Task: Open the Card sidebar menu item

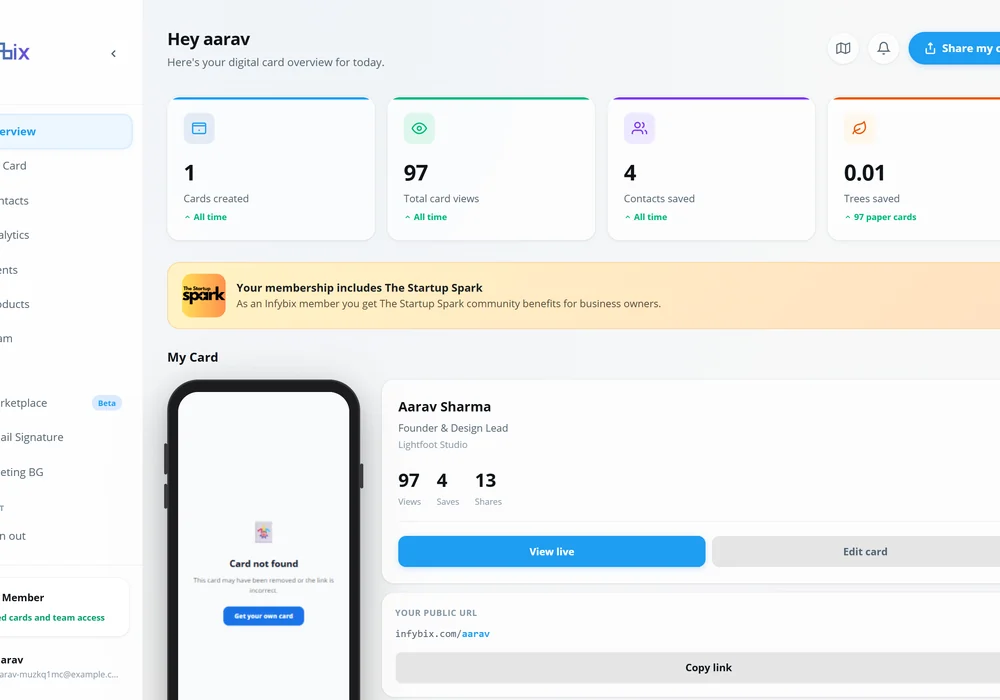Action: (x=66, y=166)
